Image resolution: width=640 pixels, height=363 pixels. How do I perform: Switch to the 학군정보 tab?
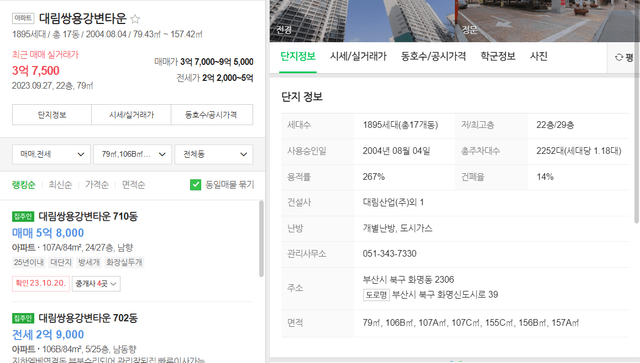point(498,56)
